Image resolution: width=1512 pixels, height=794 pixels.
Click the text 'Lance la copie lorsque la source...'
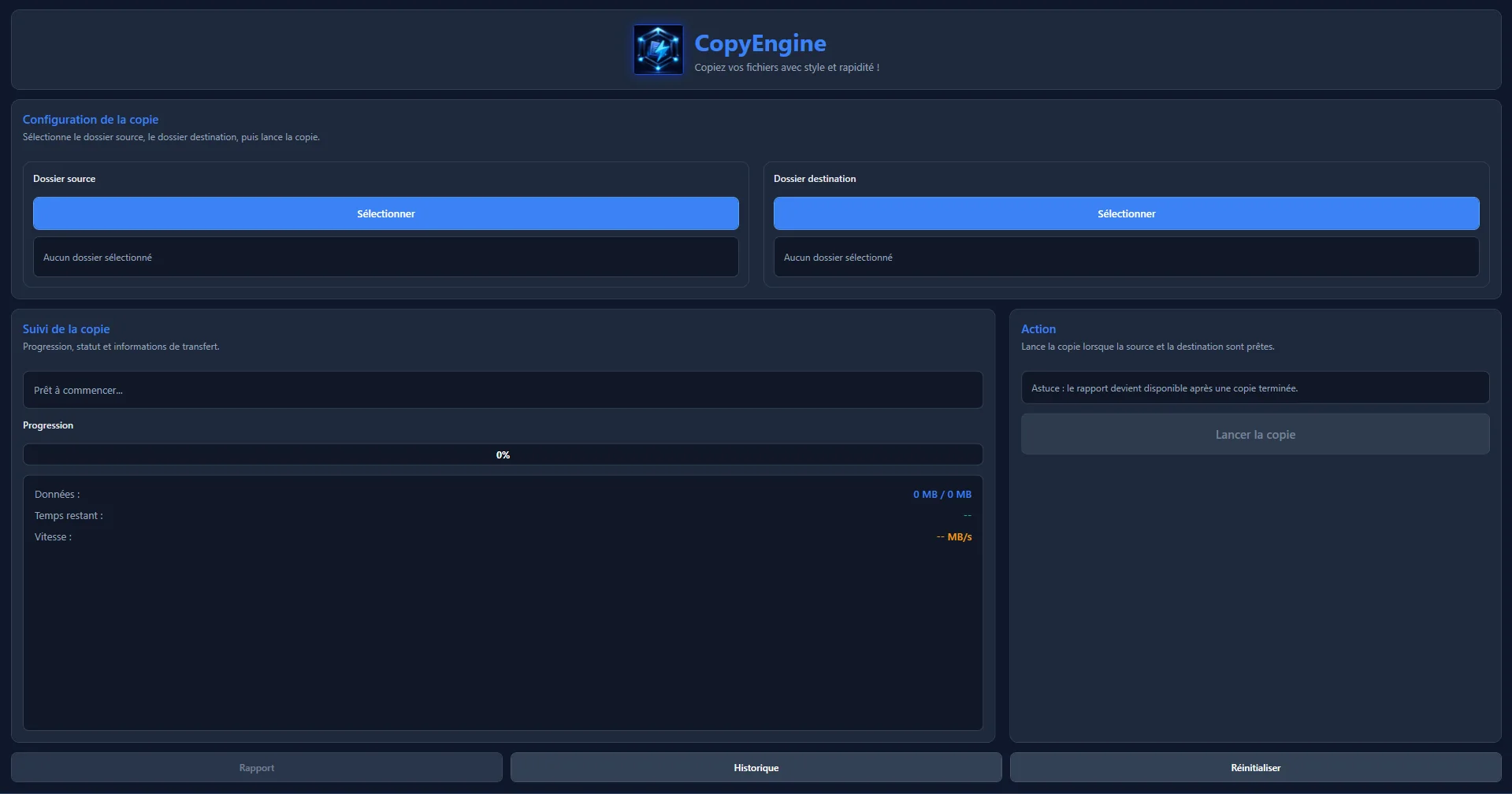pyautogui.click(x=1148, y=347)
